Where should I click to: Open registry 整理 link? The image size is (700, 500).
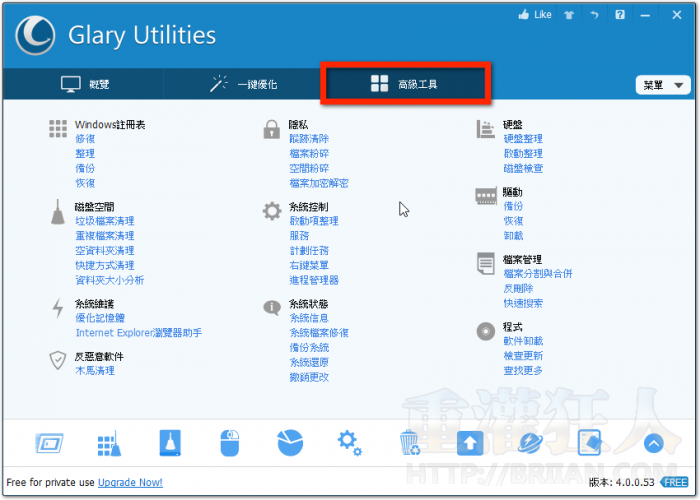point(85,154)
